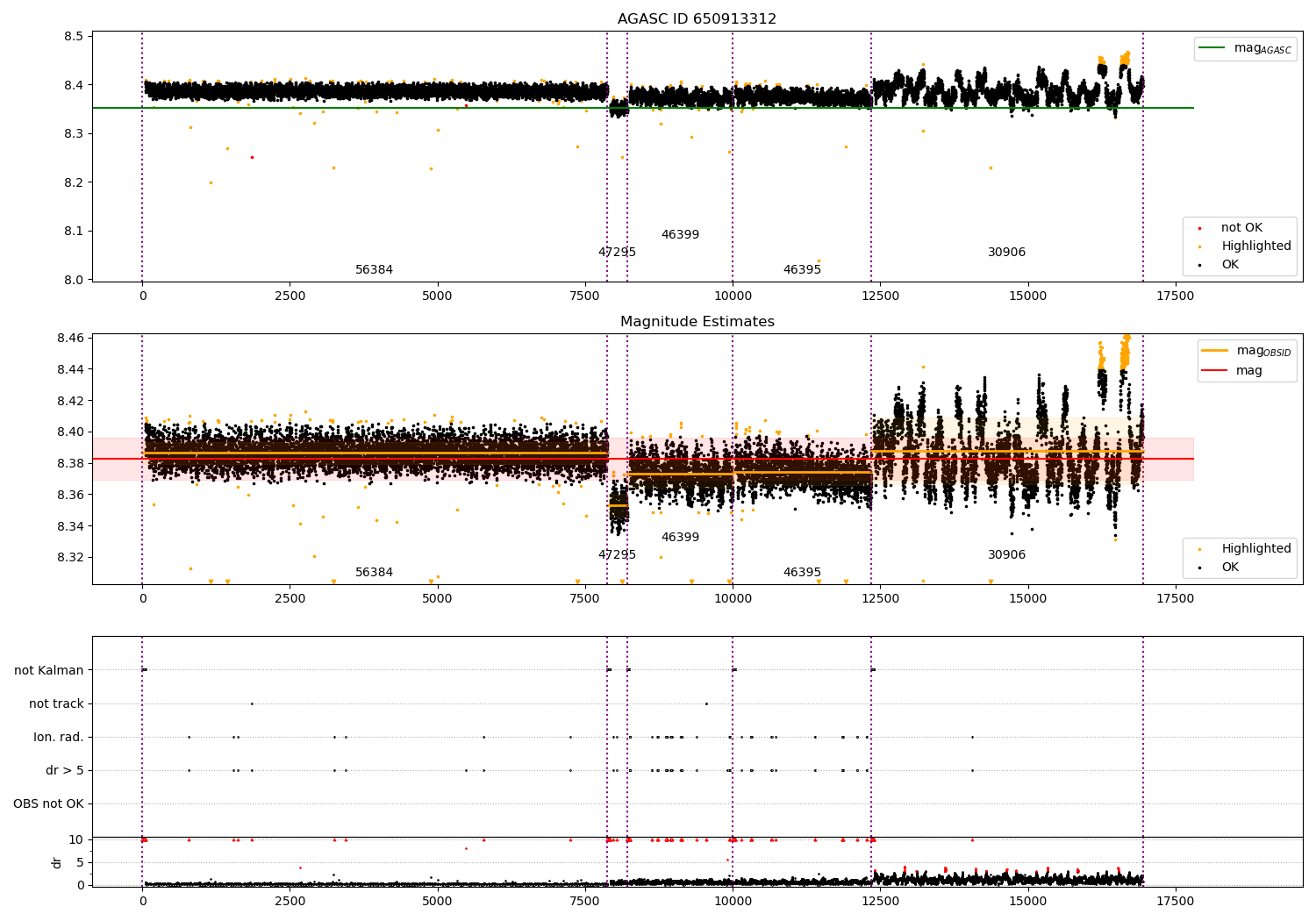The width and height of the screenshot is (1316, 921).
Task: Click the 8.38 y-axis tick label
Action: coord(70,464)
